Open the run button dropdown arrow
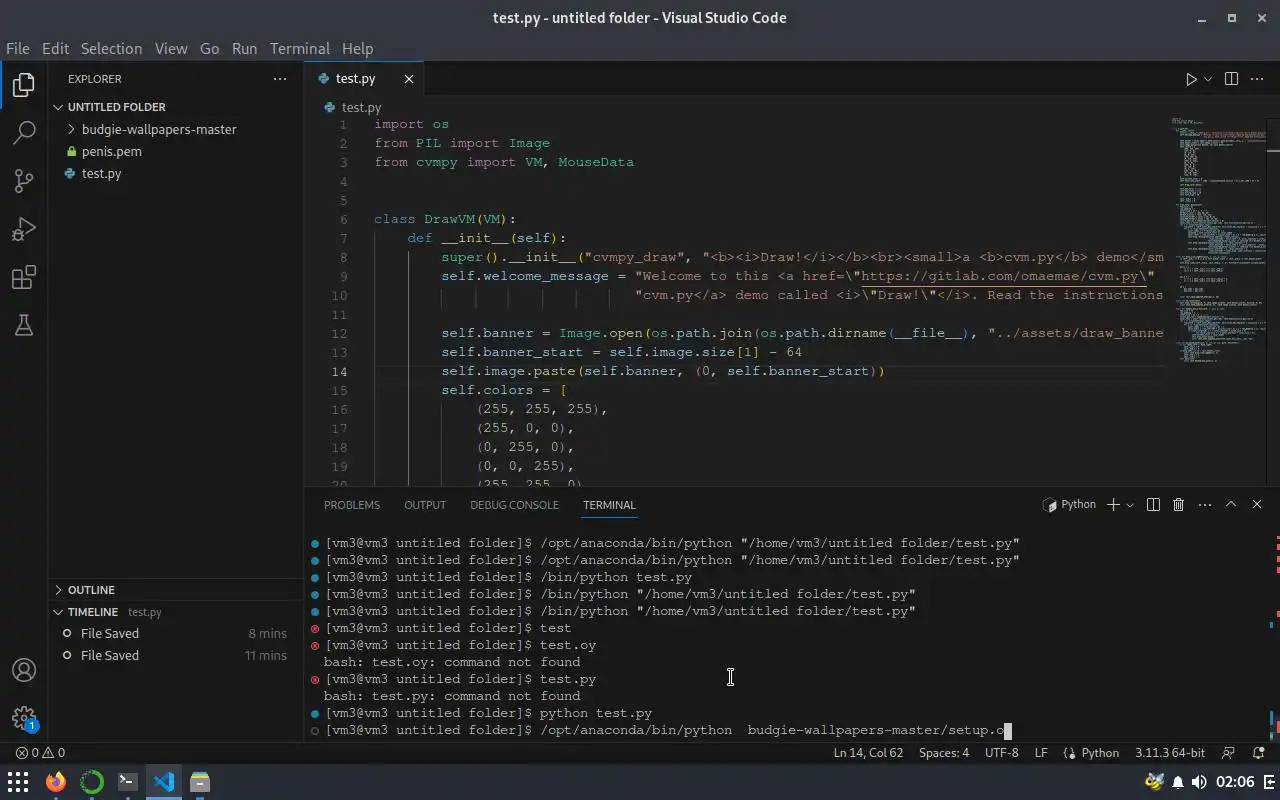Image resolution: width=1280 pixels, height=800 pixels. tap(1208, 79)
